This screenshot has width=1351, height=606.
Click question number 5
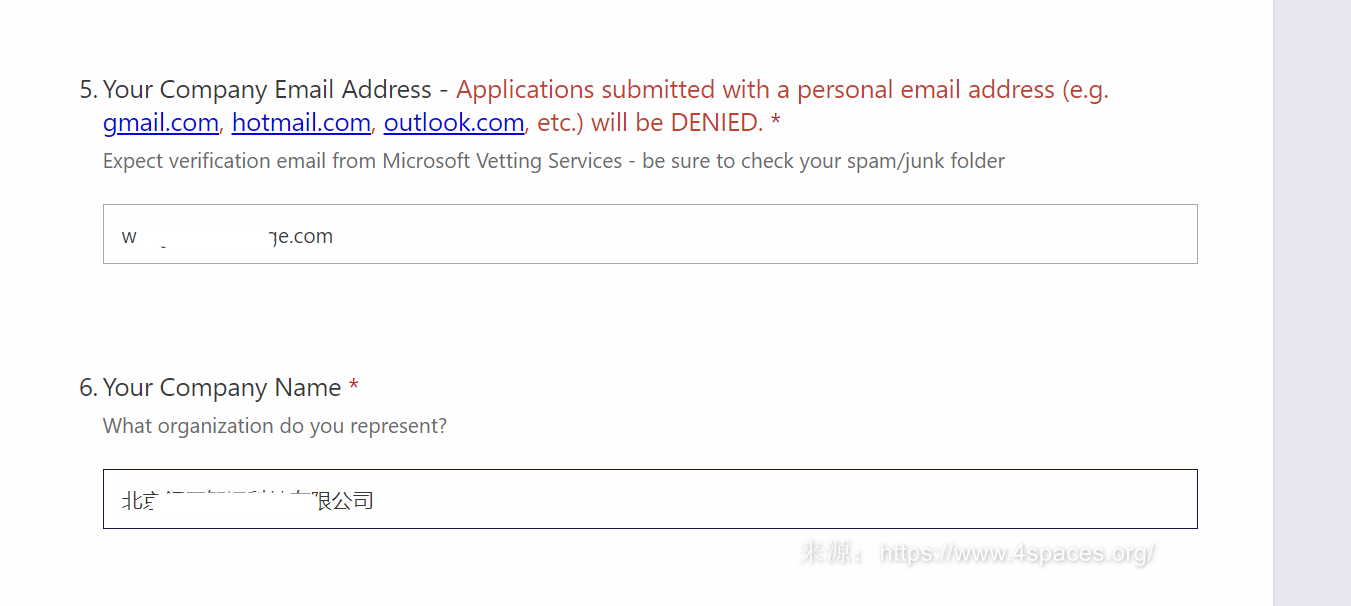pyautogui.click(x=88, y=90)
